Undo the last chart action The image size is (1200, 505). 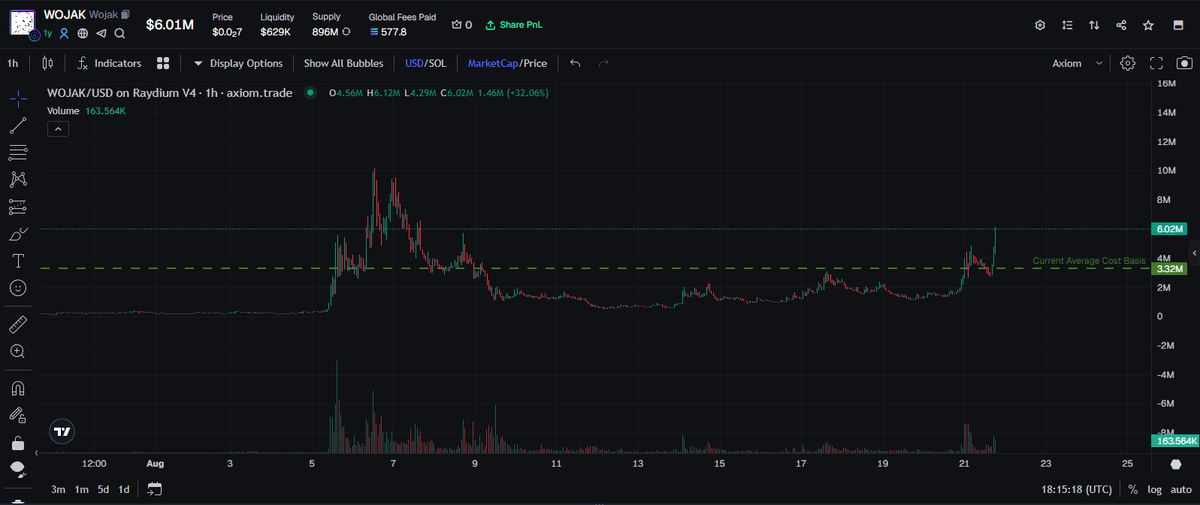[x=575, y=63]
